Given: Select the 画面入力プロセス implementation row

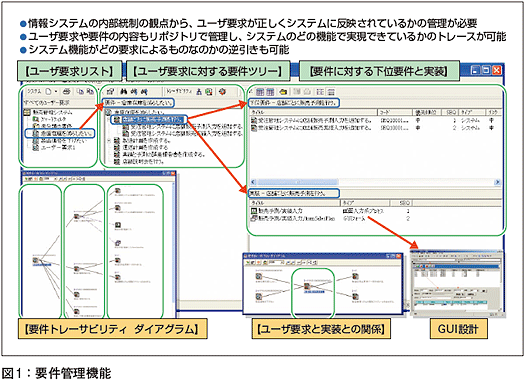Looking at the screenshot, I should 330,211.
